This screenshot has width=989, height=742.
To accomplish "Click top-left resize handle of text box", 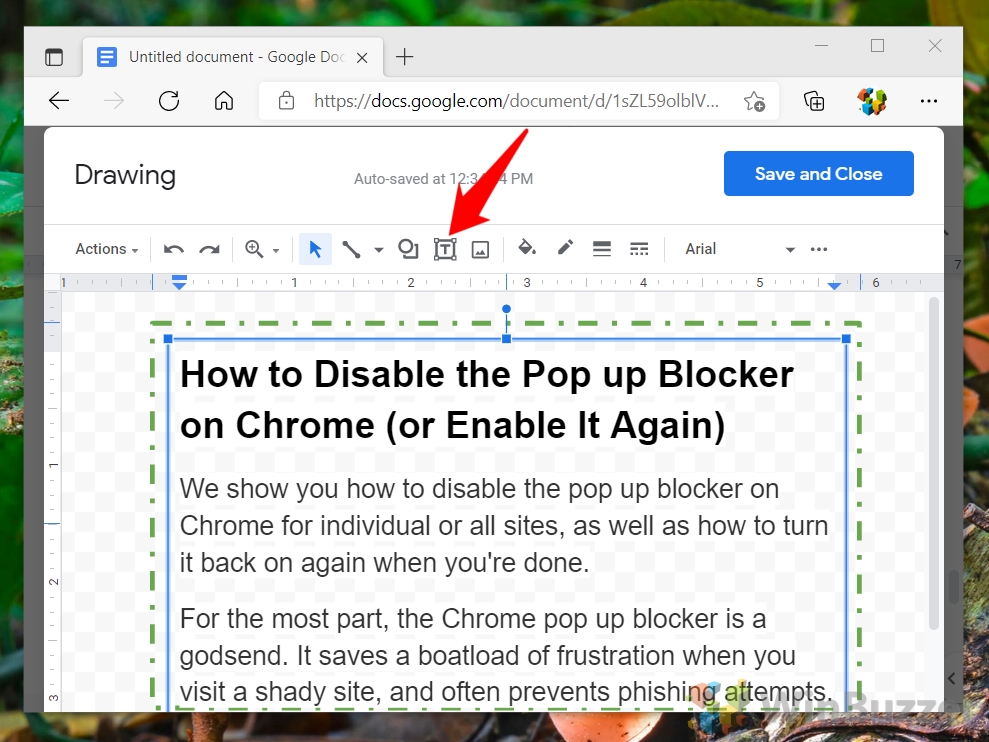I will pos(168,339).
